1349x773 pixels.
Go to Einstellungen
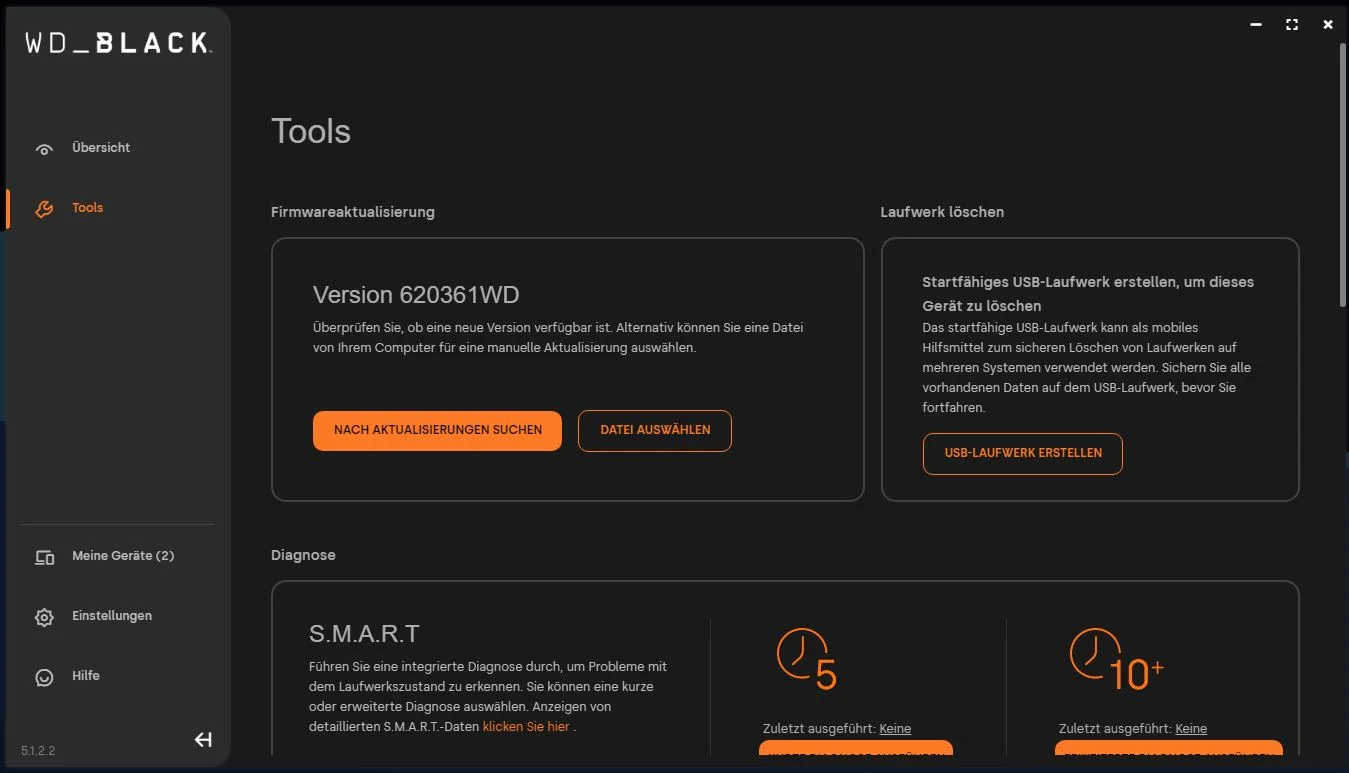click(112, 616)
